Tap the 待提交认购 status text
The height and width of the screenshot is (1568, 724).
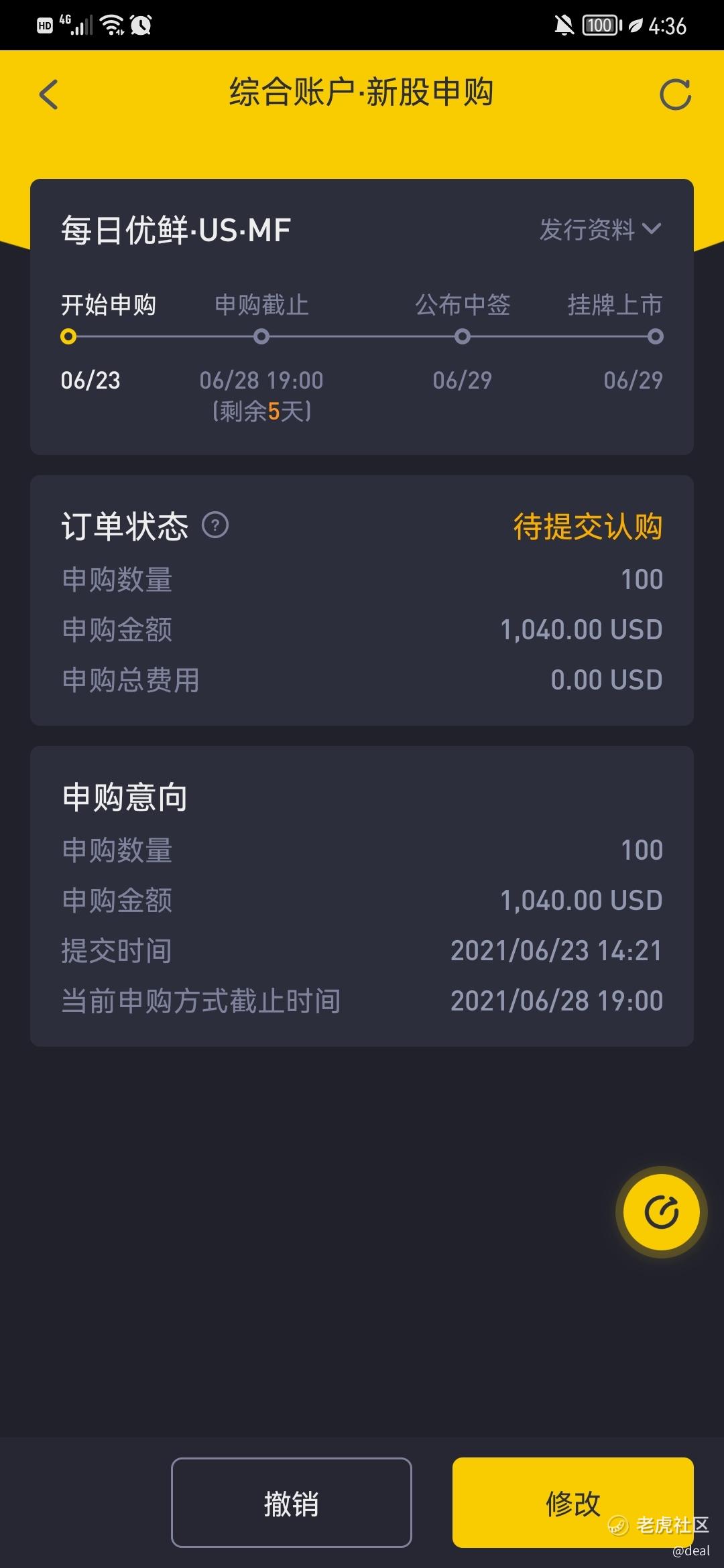click(588, 526)
